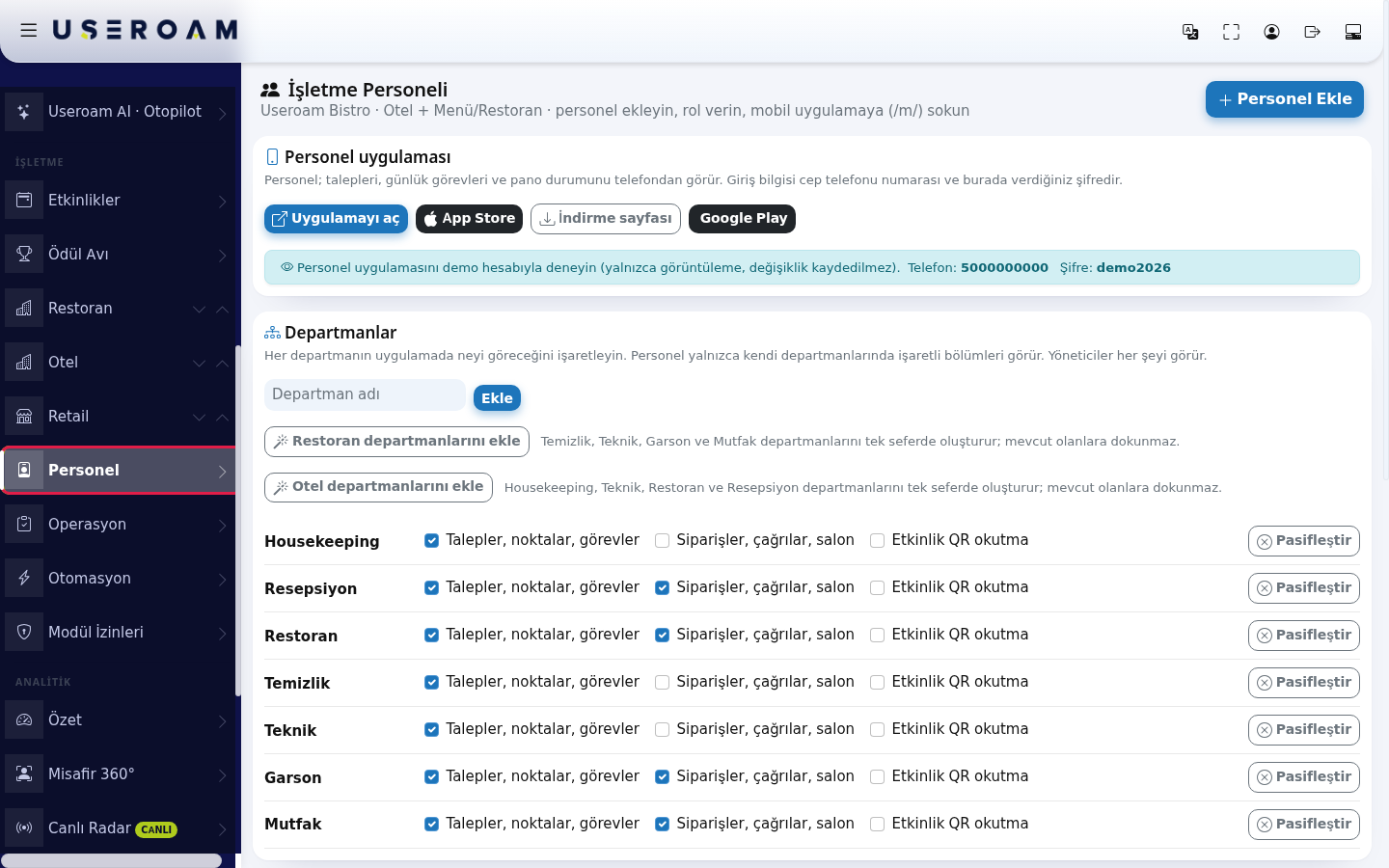Uncheck Talepler checkbox for Temizlik
The image size is (1389, 868).
point(431,683)
